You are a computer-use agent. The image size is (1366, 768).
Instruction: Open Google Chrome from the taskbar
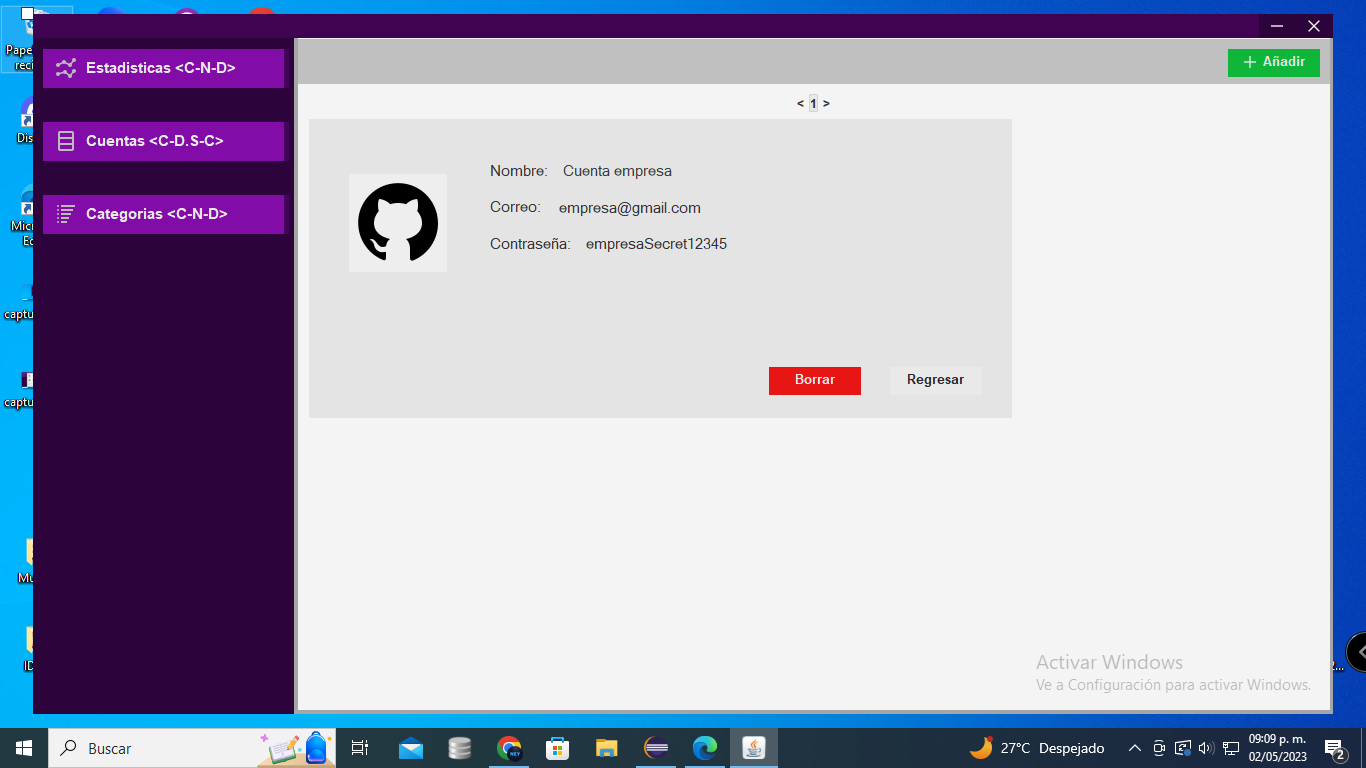pyautogui.click(x=509, y=748)
